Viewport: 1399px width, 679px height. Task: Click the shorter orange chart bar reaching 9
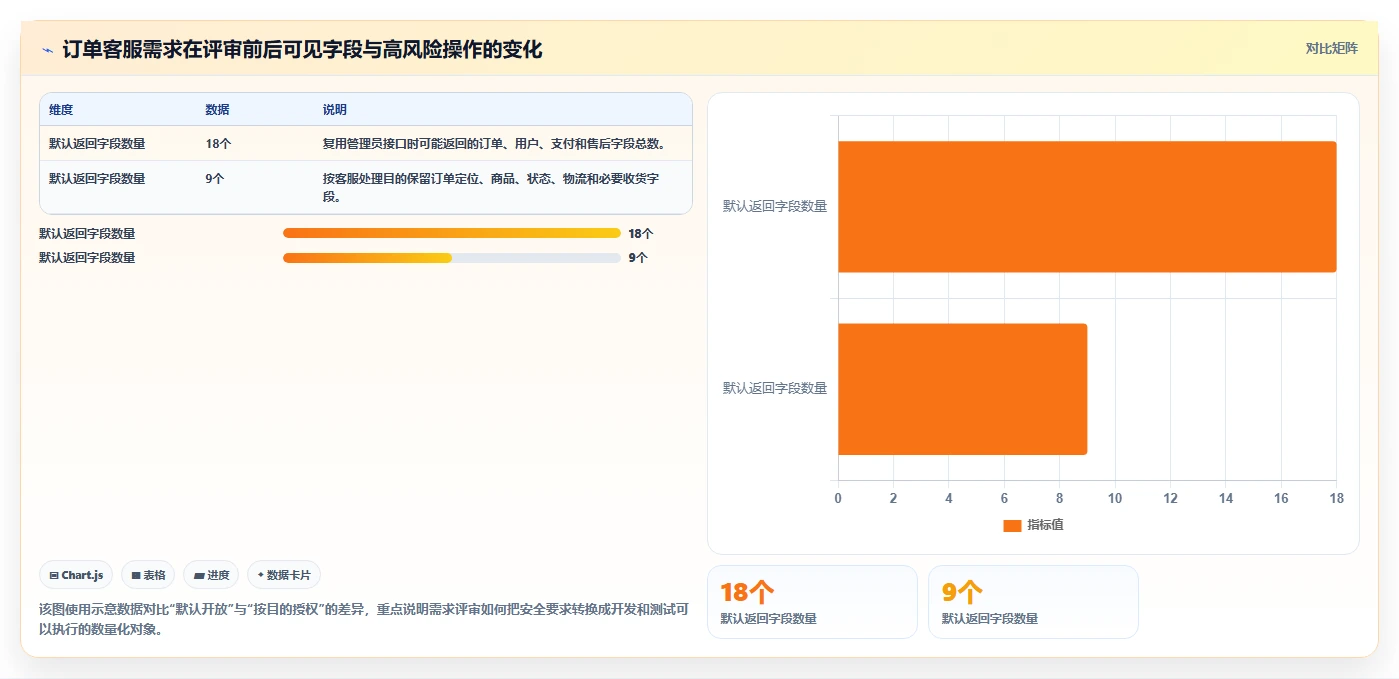(x=962, y=389)
